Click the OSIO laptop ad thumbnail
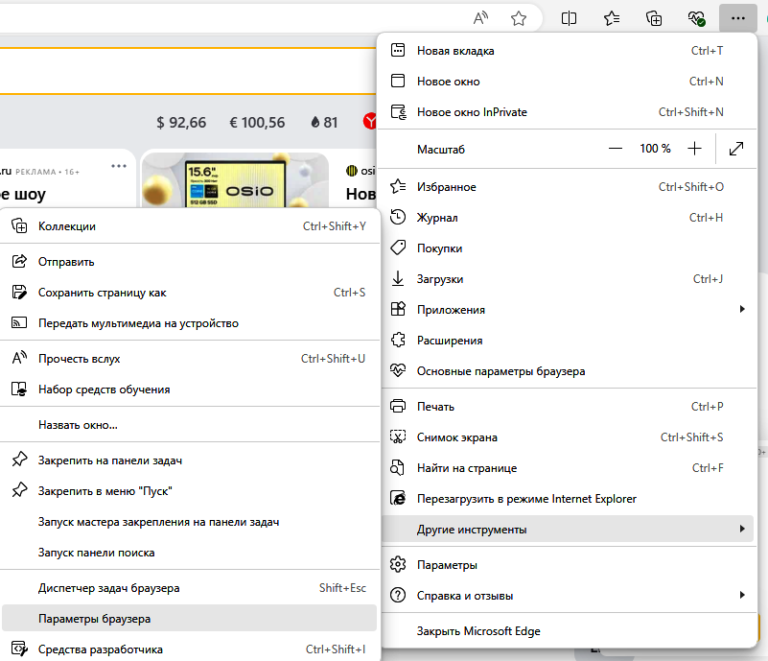Image resolution: width=768 pixels, height=661 pixels. 235,180
